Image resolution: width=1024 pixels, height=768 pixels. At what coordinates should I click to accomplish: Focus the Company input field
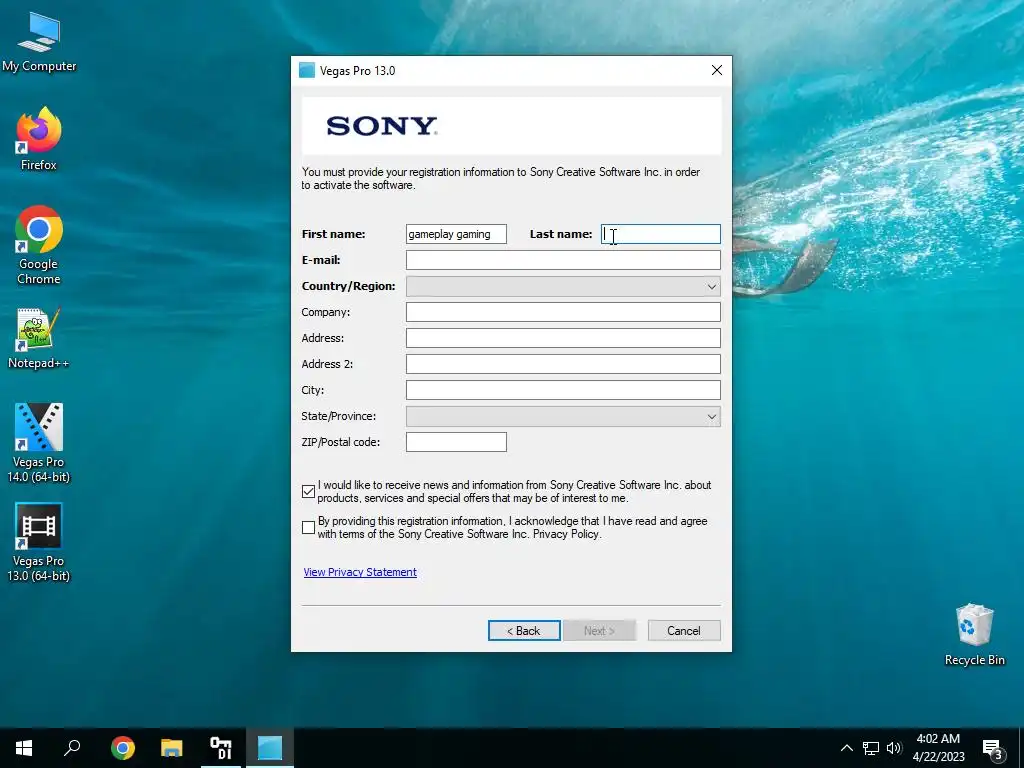563,312
